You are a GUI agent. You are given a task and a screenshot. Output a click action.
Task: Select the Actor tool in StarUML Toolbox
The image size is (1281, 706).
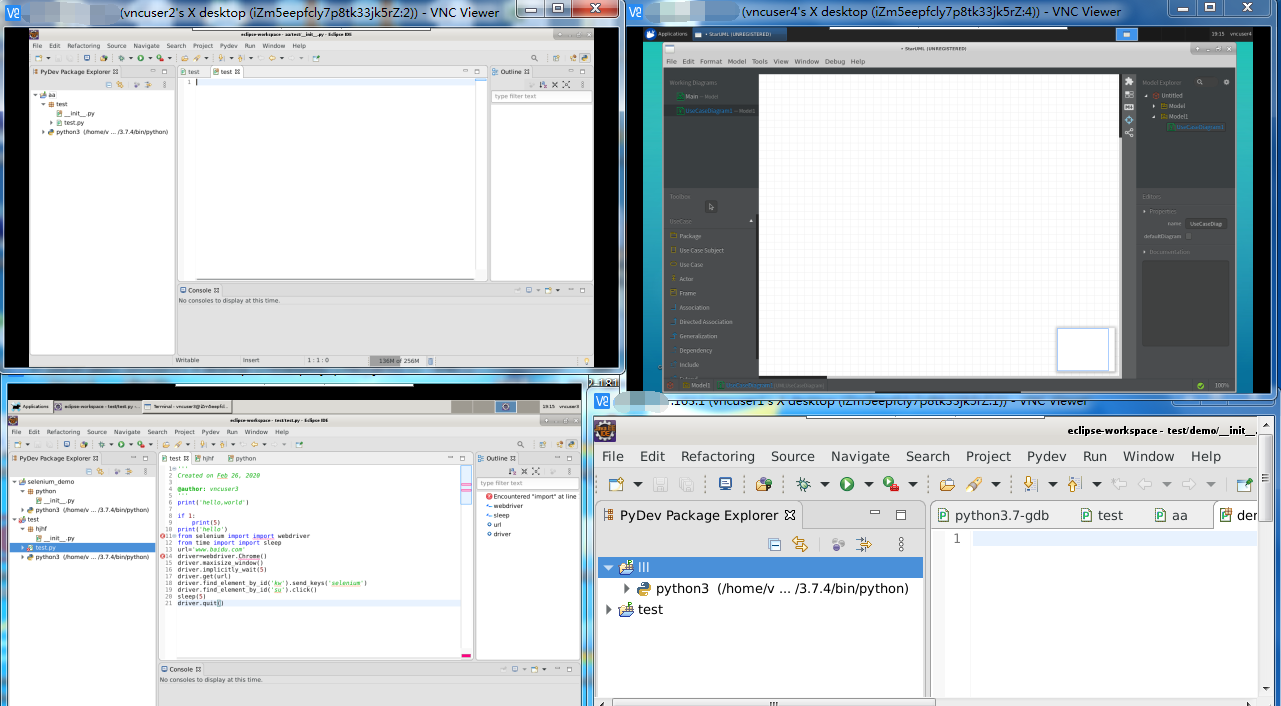(x=686, y=279)
